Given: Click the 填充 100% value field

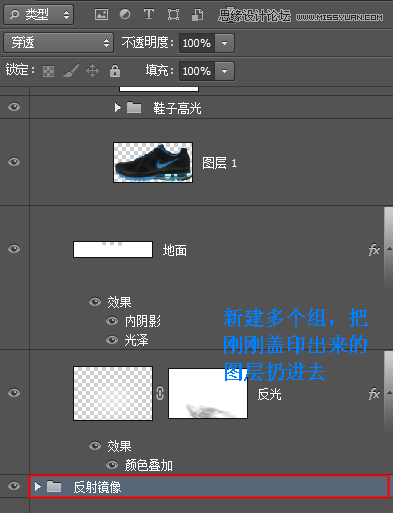Looking at the screenshot, I should pos(197,71).
